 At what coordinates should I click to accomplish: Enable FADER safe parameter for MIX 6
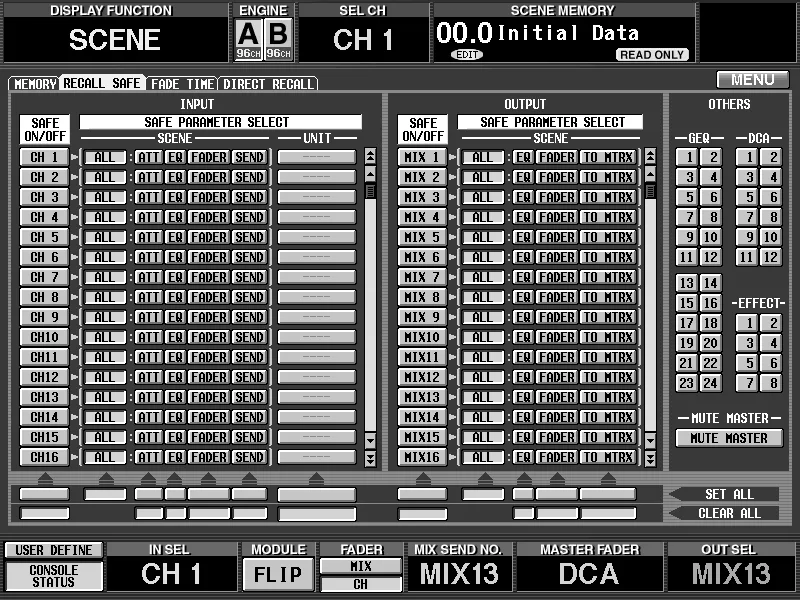[557, 257]
